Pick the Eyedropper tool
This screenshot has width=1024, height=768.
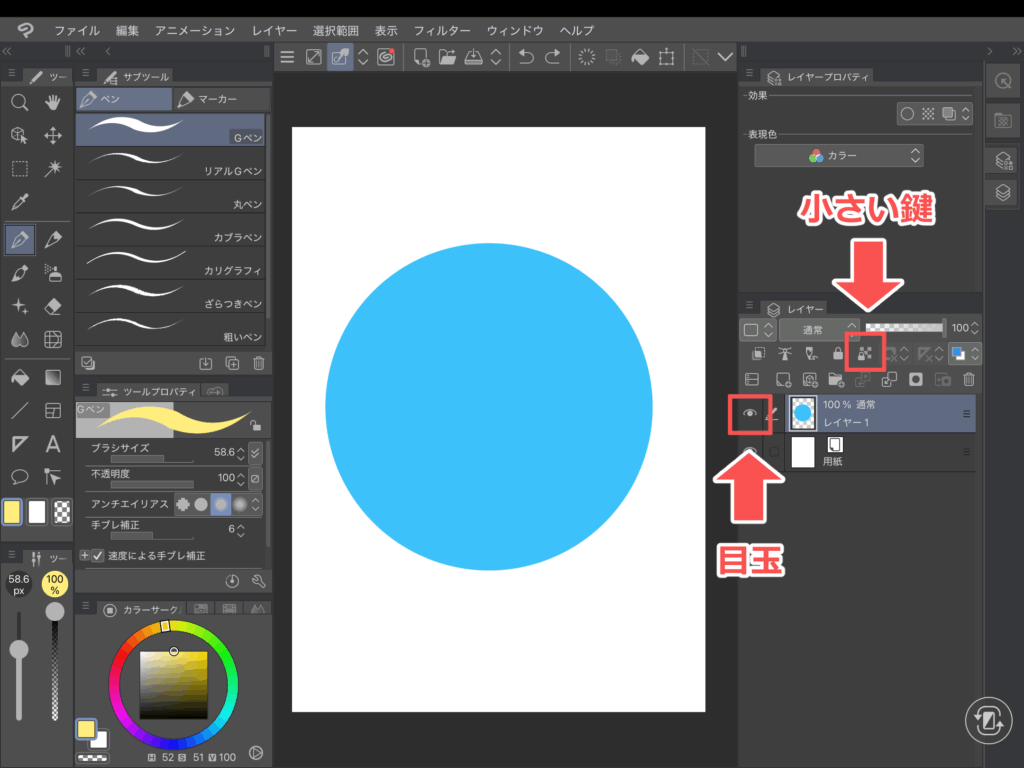coord(19,203)
